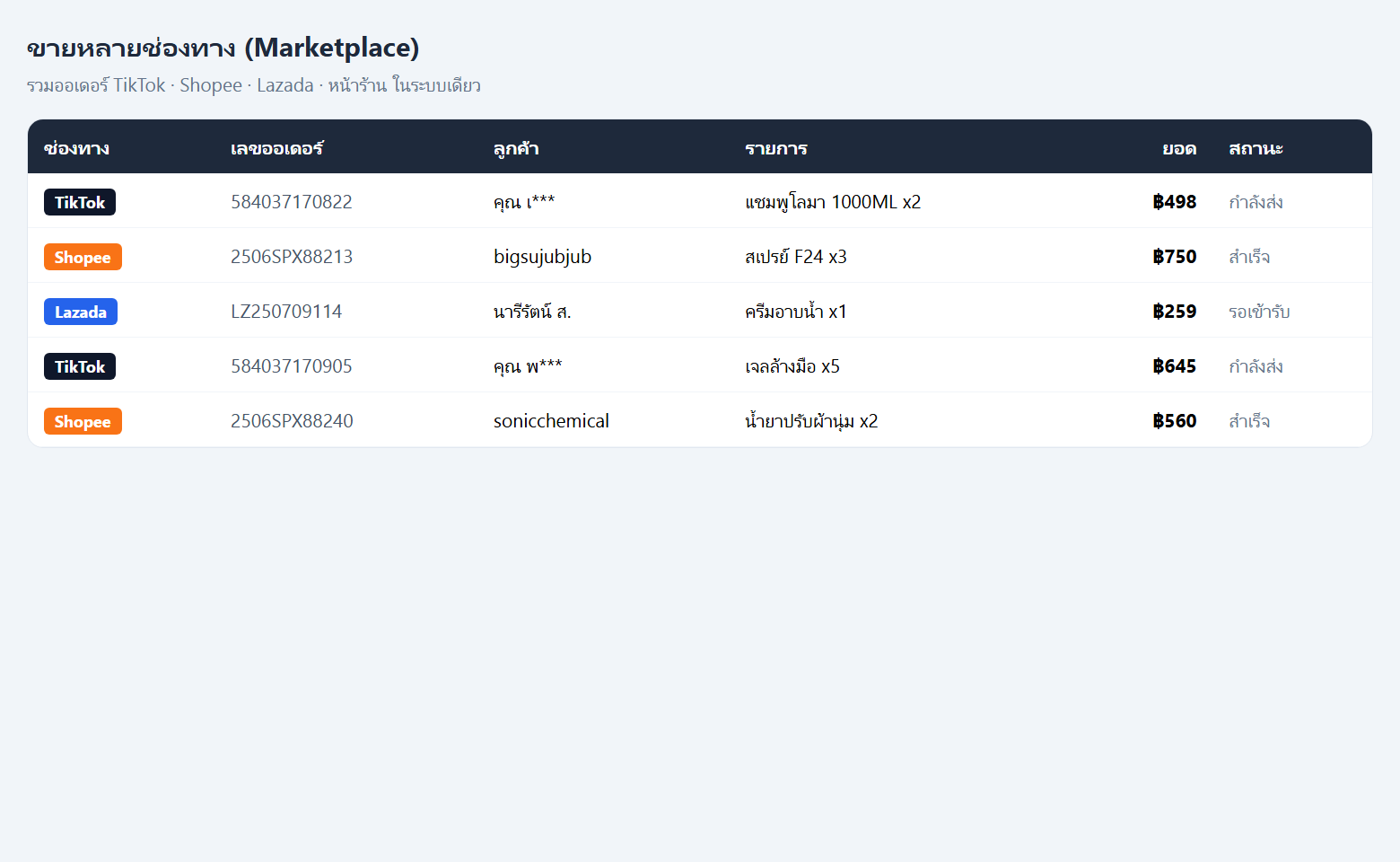Click กำลังส่ง status of order 584037170905
The width and height of the screenshot is (1400, 862).
(x=1256, y=366)
